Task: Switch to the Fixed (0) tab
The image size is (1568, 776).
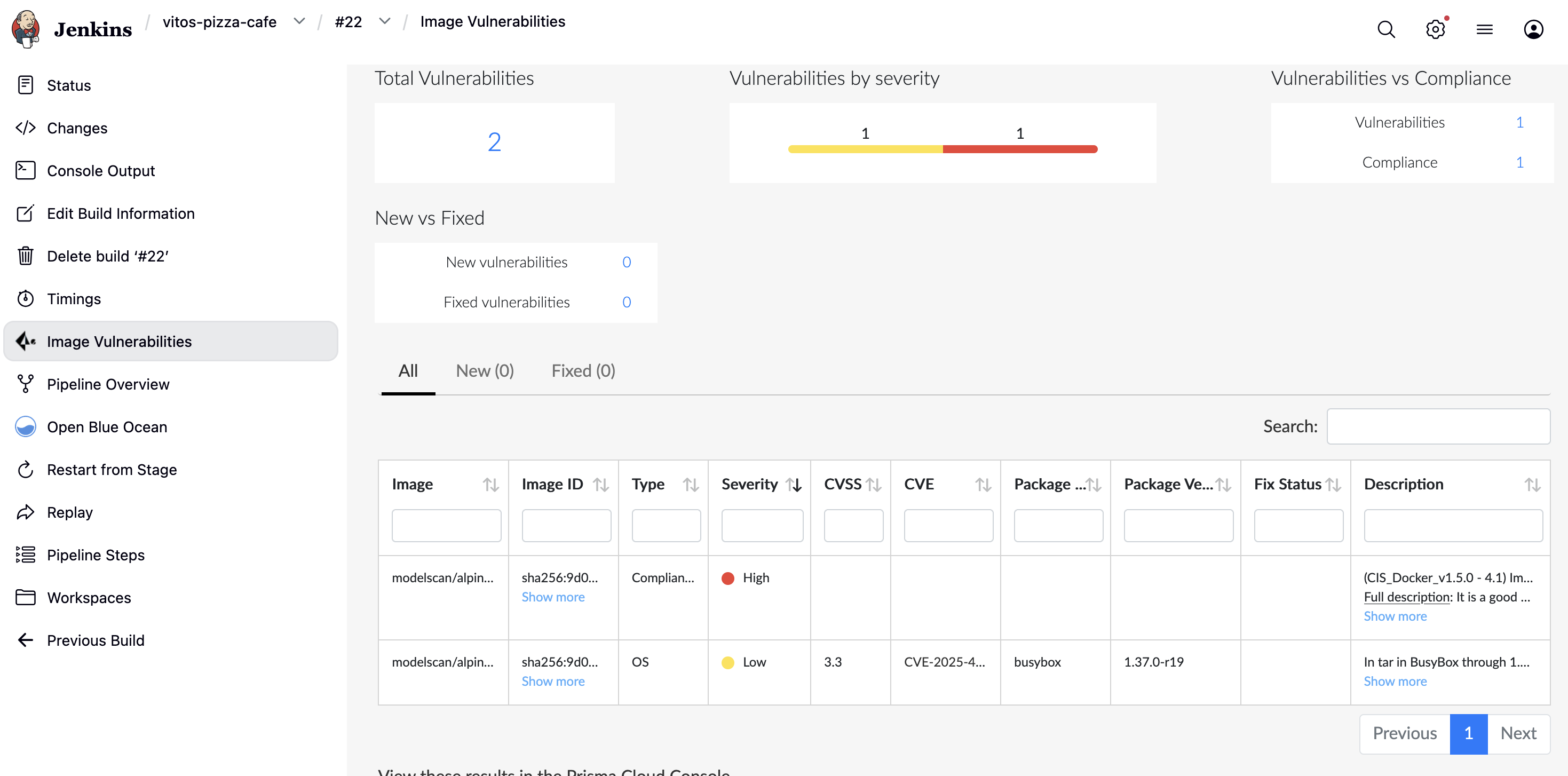Action: coord(582,370)
